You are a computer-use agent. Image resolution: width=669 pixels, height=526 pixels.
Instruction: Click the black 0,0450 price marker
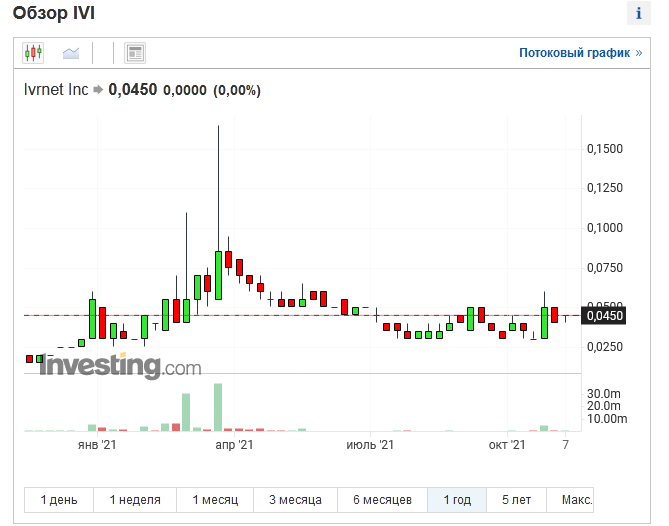tap(604, 316)
